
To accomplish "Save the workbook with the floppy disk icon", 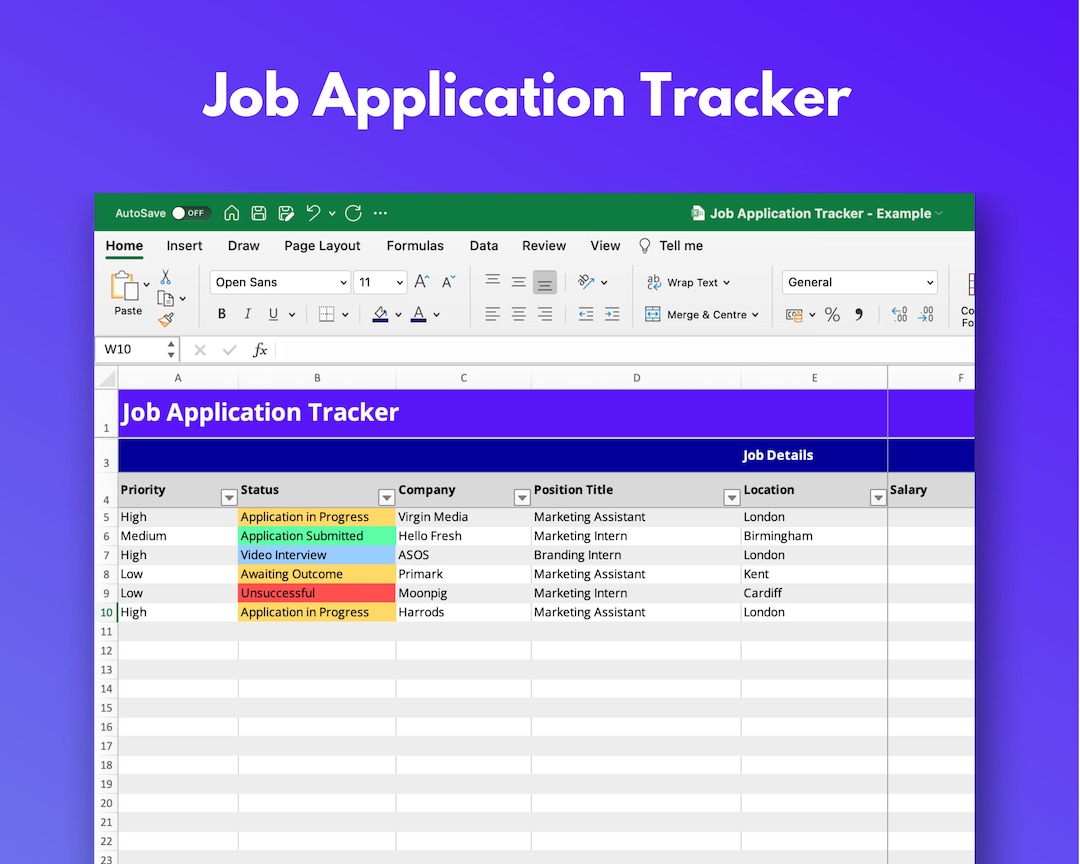I will (x=258, y=213).
